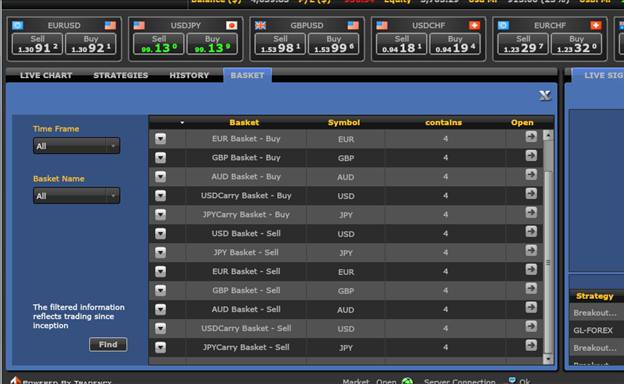Image resolution: width=624 pixels, height=384 pixels.
Task: Open the GBP Basket - Sell arrow icon
Action: (x=531, y=288)
